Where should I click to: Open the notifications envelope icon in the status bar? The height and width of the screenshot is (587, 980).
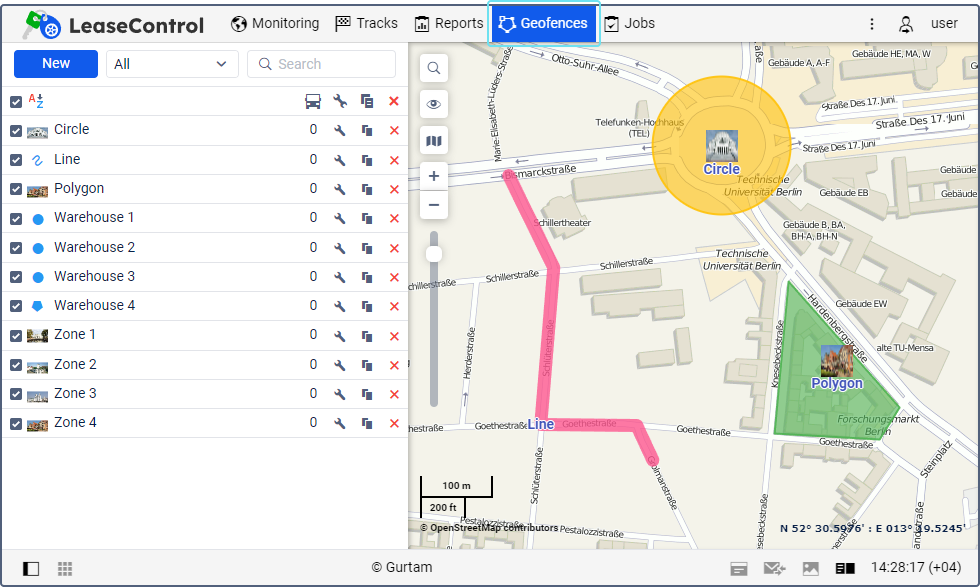coord(774,569)
